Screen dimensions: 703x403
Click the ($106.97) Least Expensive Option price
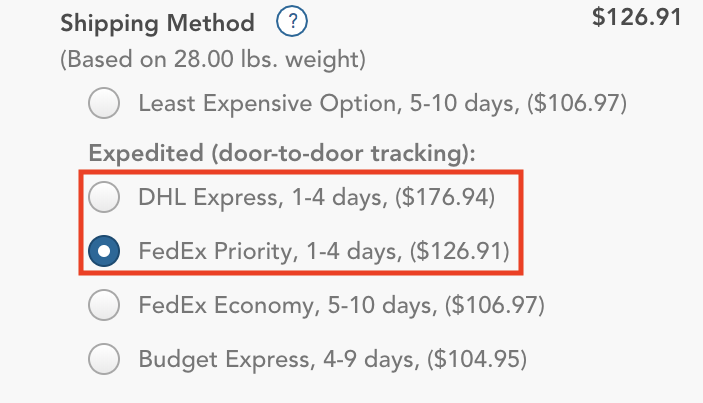[577, 104]
